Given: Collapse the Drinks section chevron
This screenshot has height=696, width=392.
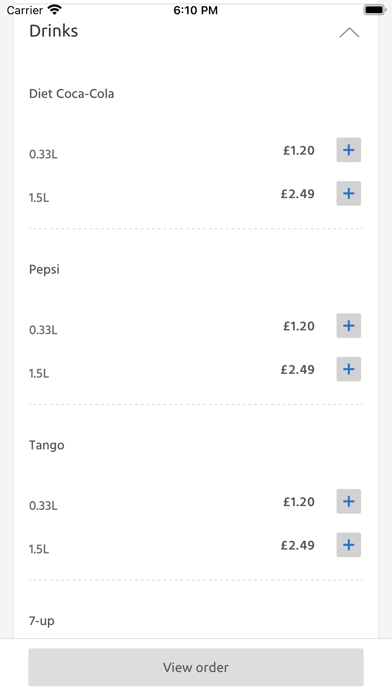Looking at the screenshot, I should (349, 32).
